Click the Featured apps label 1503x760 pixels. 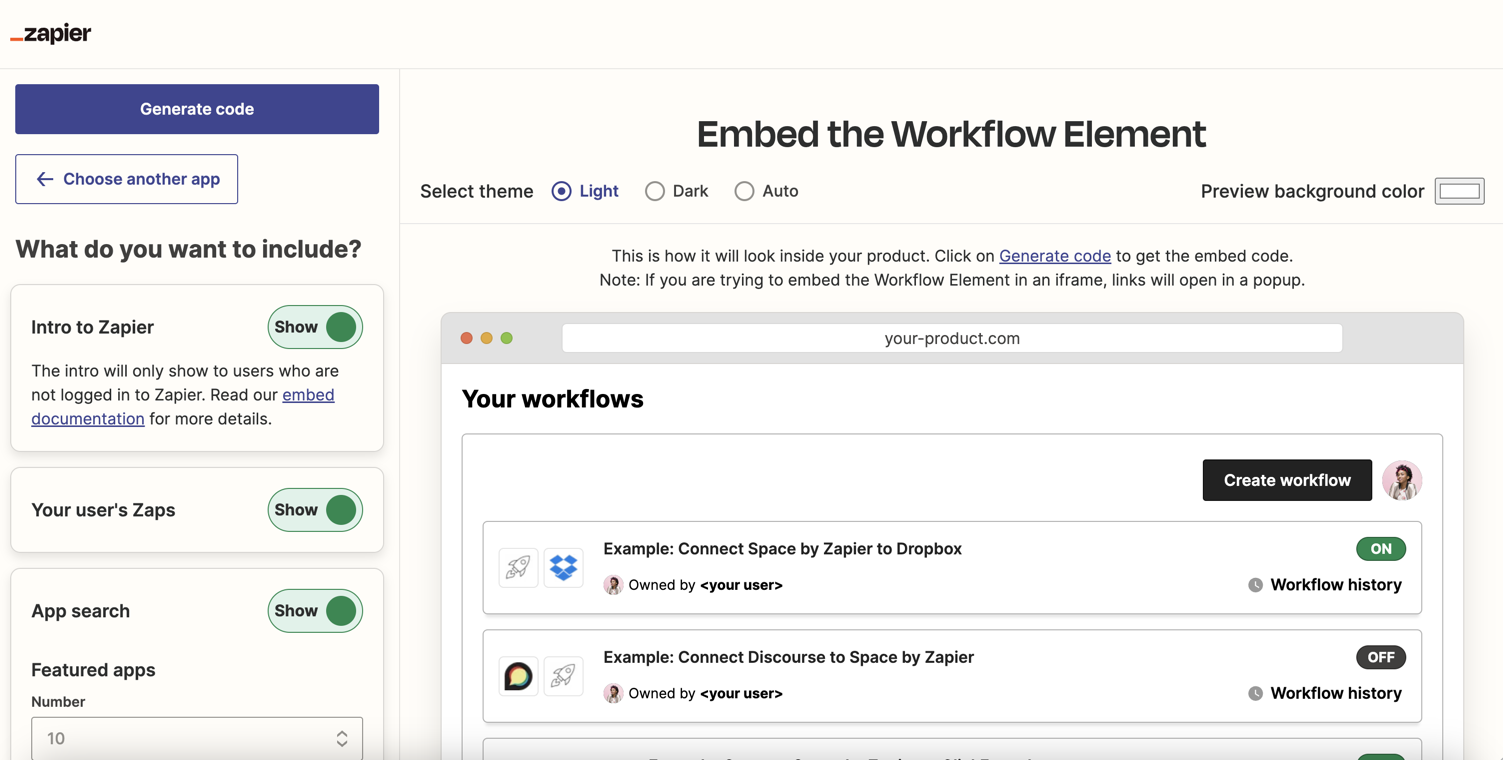(93, 670)
